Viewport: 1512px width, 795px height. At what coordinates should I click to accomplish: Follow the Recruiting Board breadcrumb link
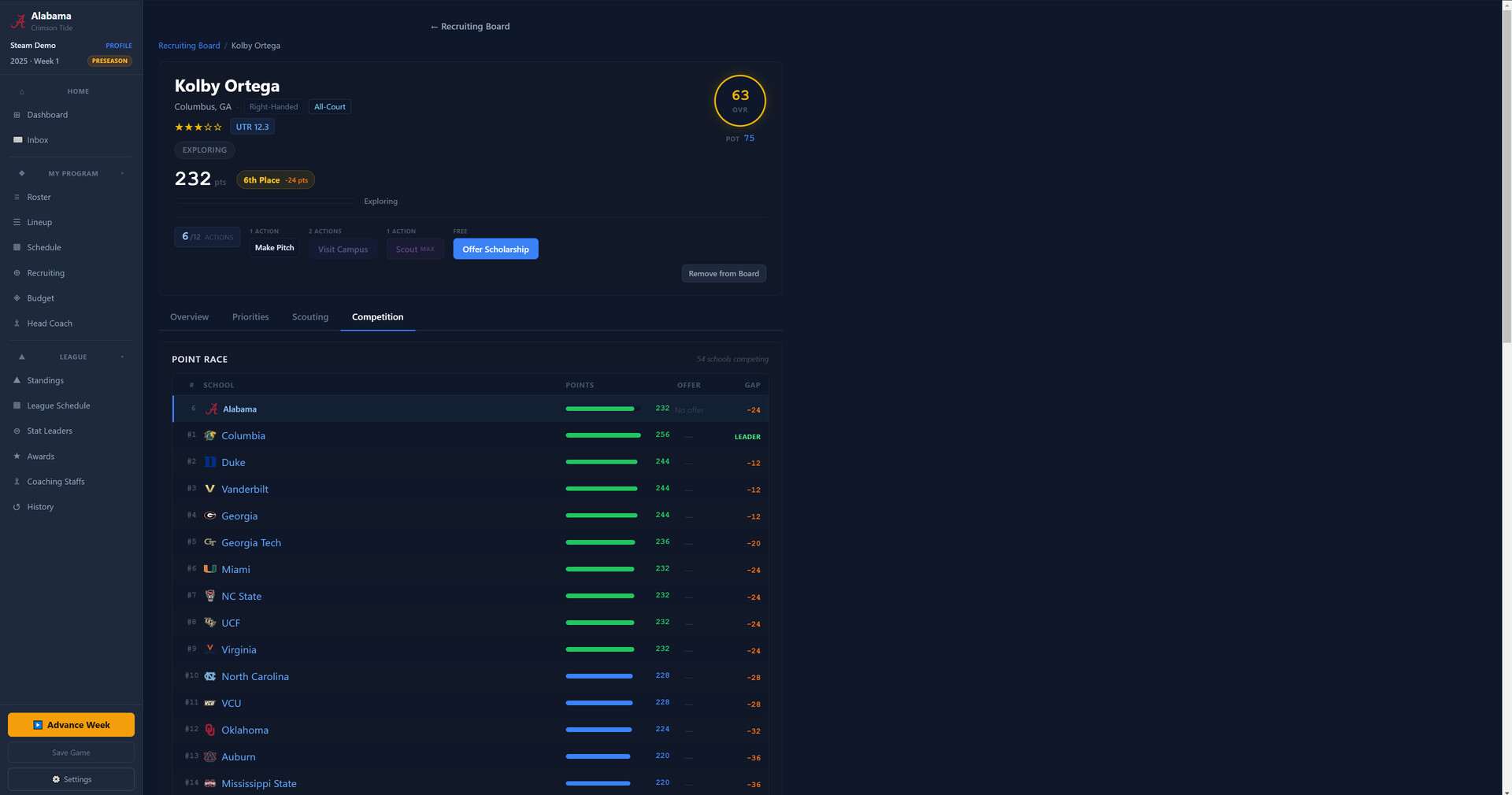click(189, 46)
